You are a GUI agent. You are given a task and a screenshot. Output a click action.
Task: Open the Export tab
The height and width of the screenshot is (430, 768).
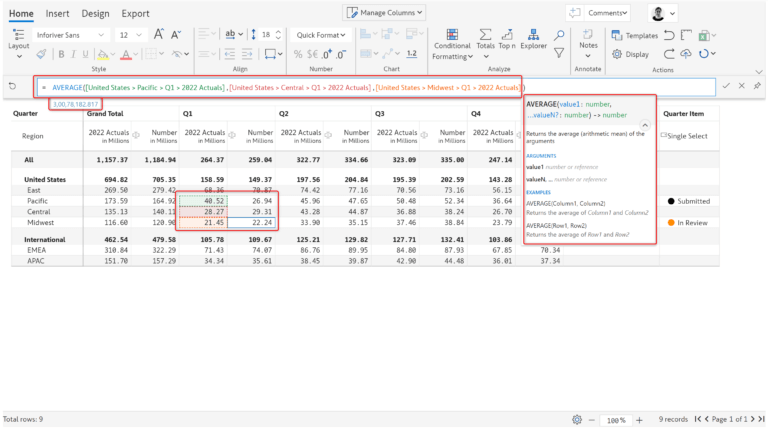pos(135,14)
